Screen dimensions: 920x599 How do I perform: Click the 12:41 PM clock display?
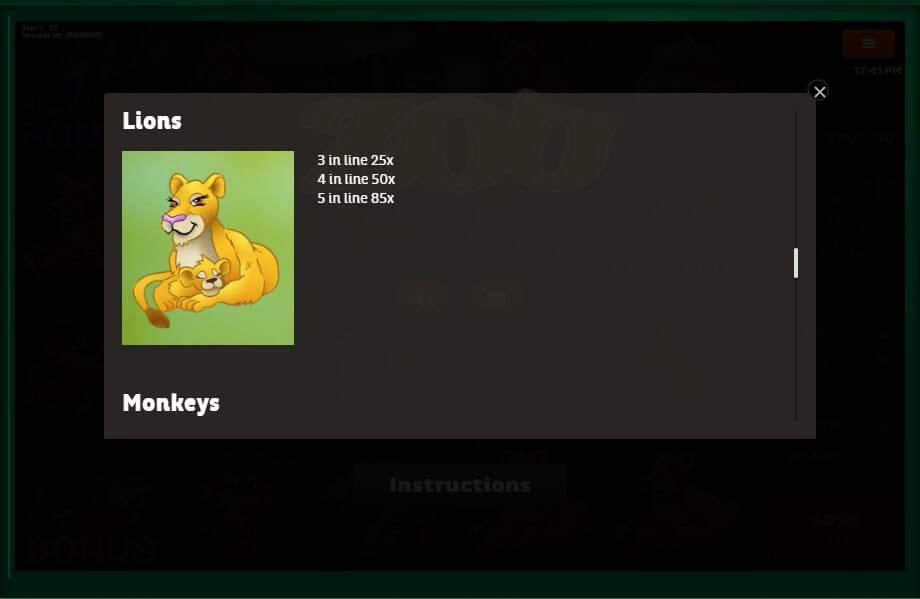[x=877, y=70]
